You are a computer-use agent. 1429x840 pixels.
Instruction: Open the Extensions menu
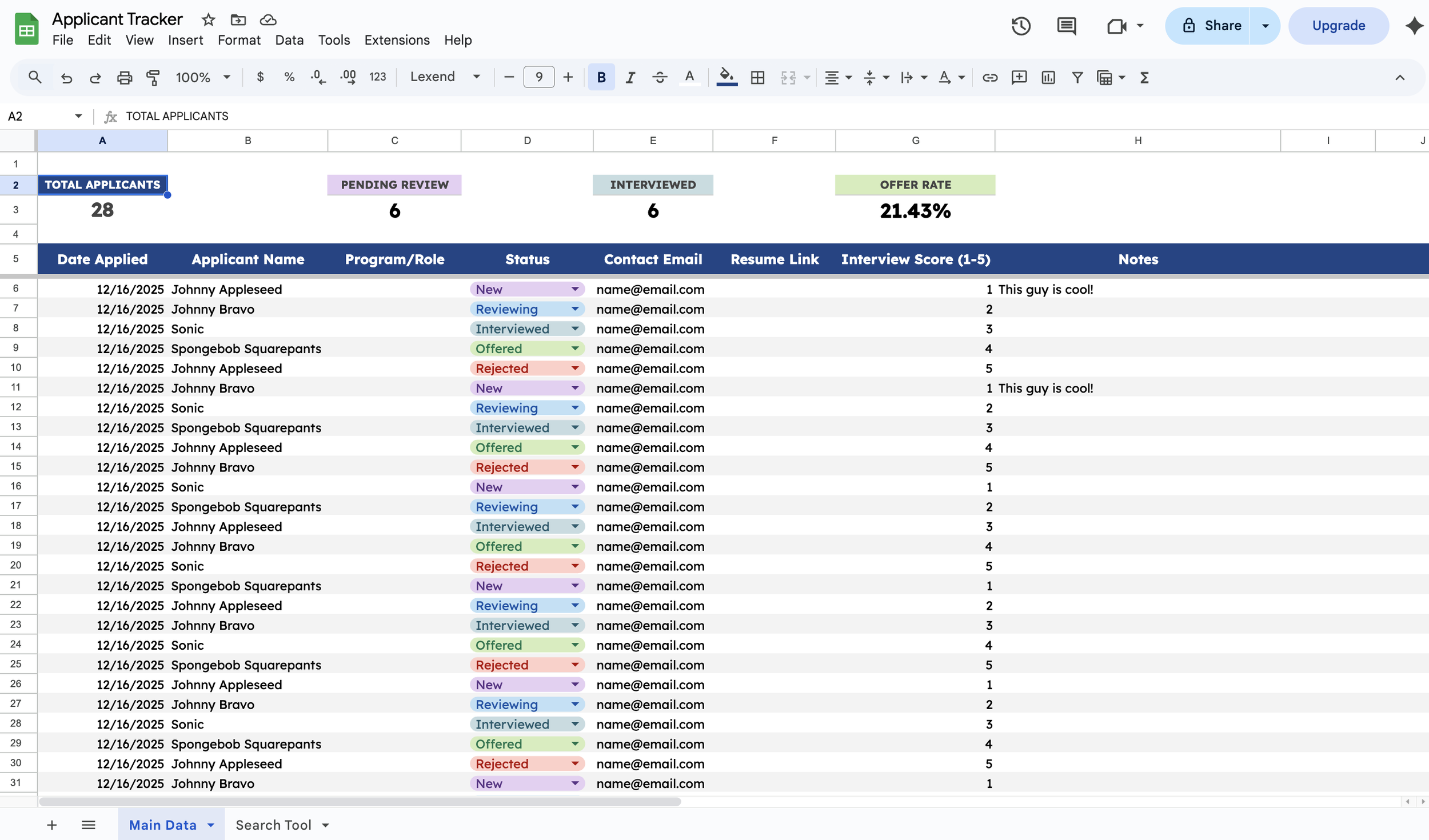click(397, 40)
